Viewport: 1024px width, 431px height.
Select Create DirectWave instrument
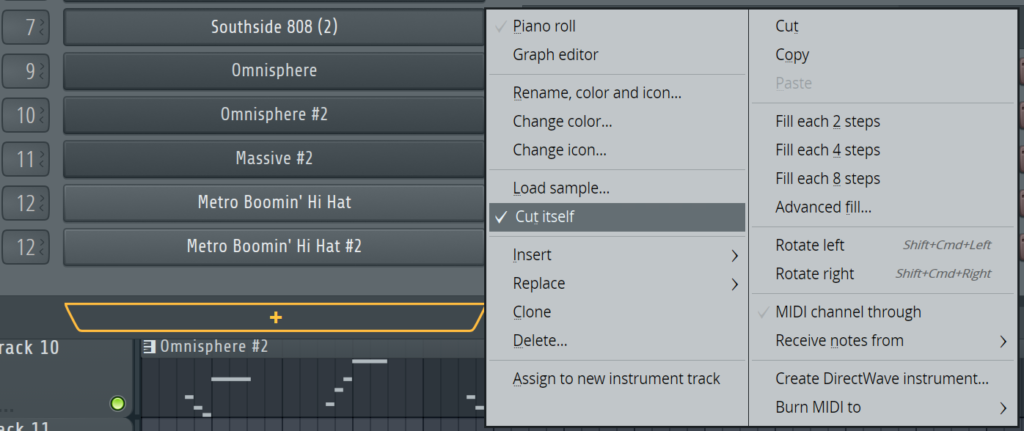881,379
